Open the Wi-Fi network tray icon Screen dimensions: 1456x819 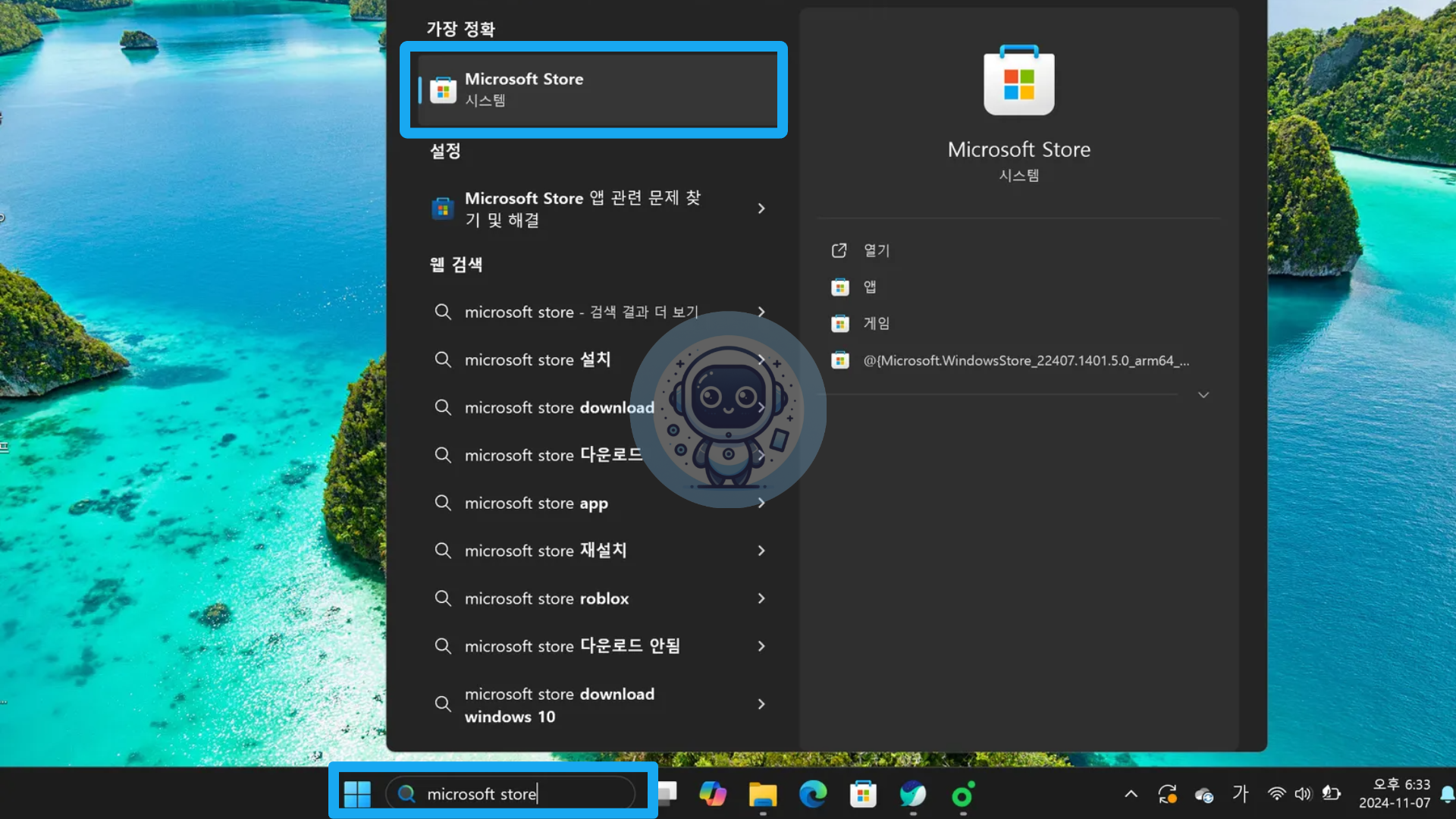(1276, 794)
